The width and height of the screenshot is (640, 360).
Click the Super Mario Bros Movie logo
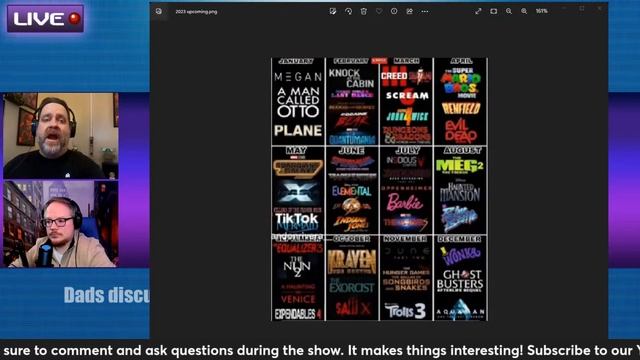pyautogui.click(x=460, y=83)
